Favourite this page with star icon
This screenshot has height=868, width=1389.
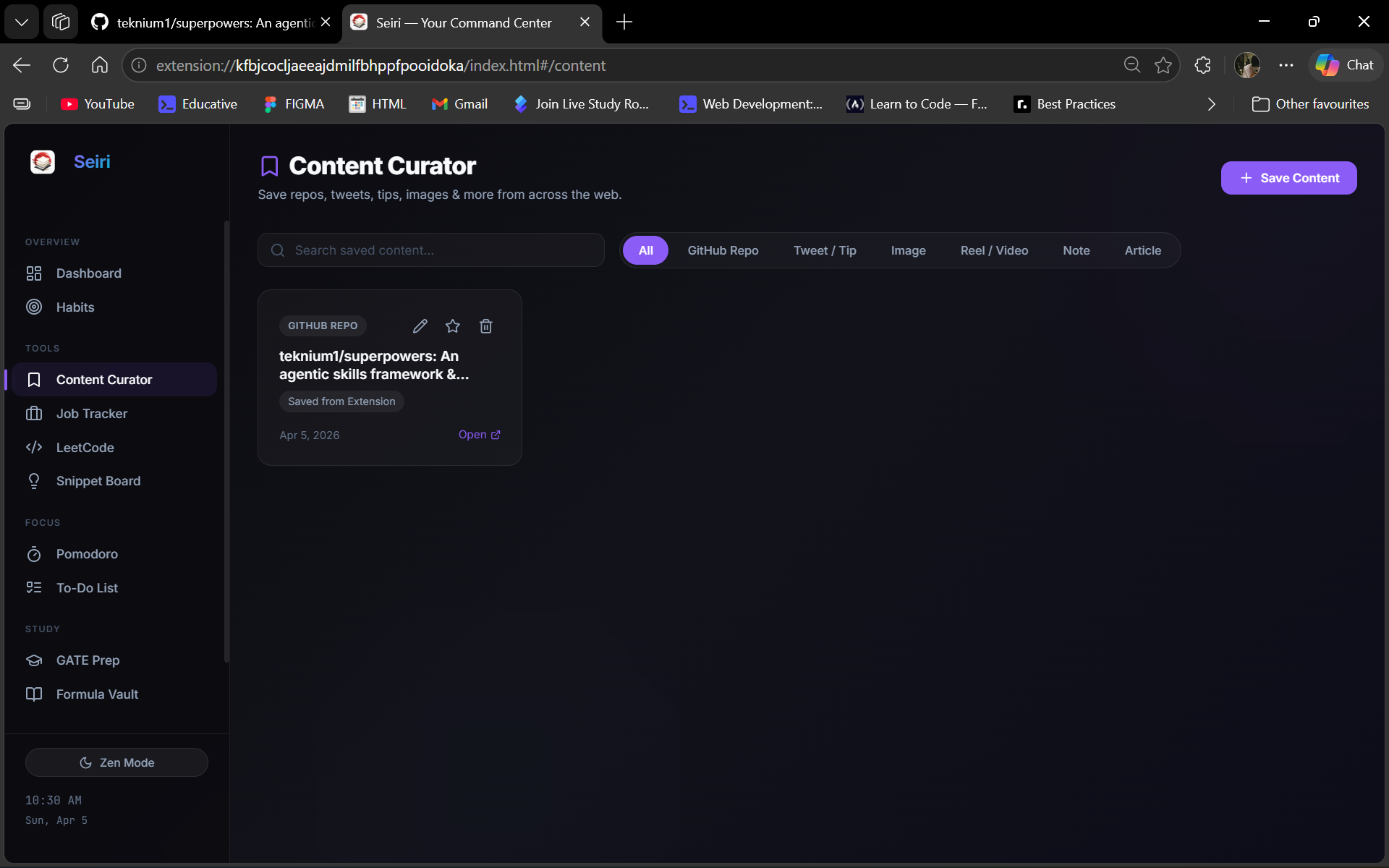click(x=1163, y=65)
